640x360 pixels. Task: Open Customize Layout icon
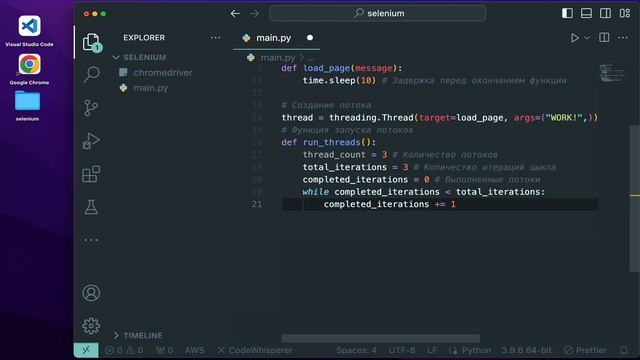pos(625,13)
